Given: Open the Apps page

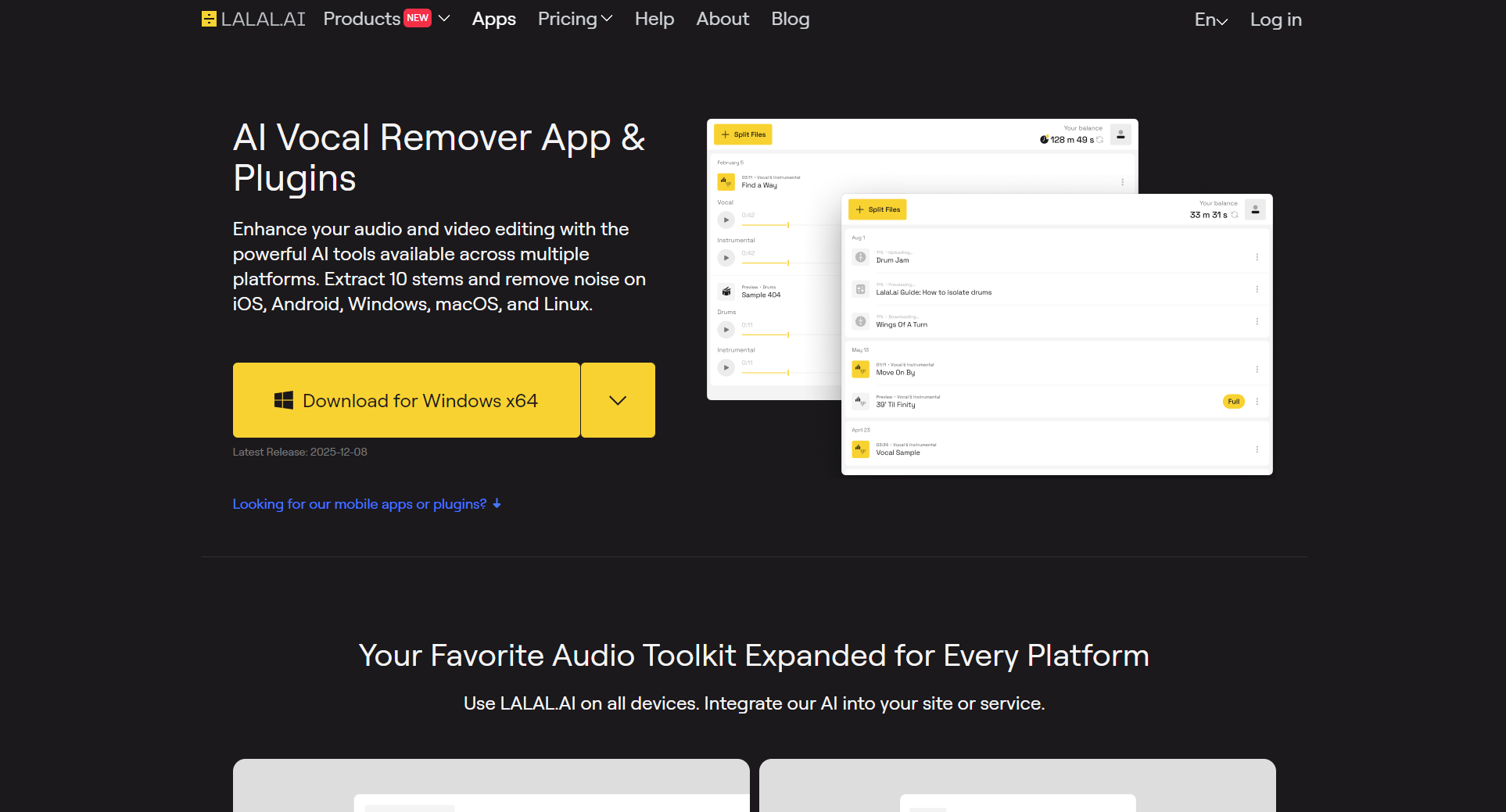Looking at the screenshot, I should click(493, 19).
